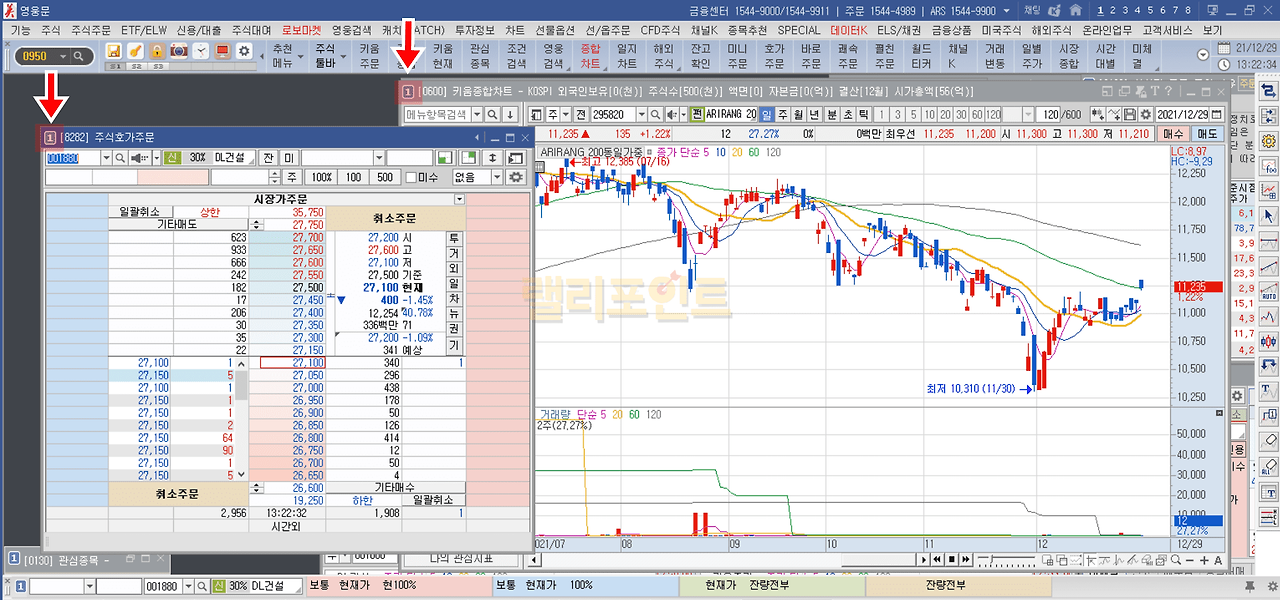Click the 100% quantity button in order window
Screen dimensions: 1280x600
click(321, 177)
